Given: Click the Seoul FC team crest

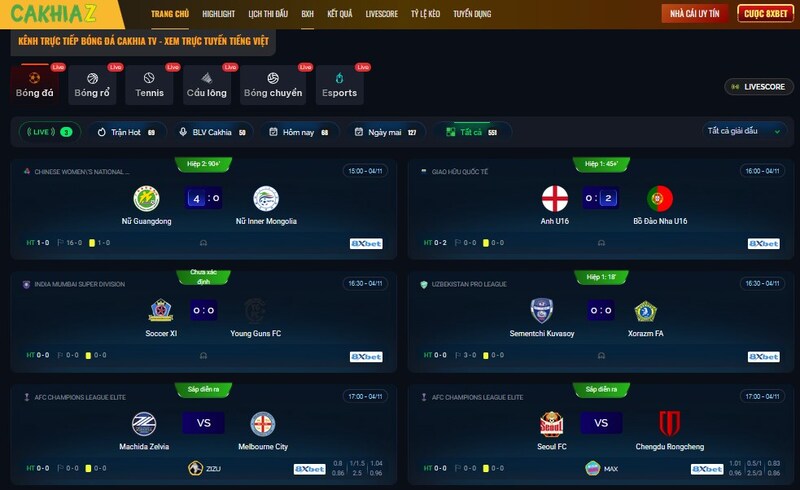Looking at the screenshot, I should [552, 424].
